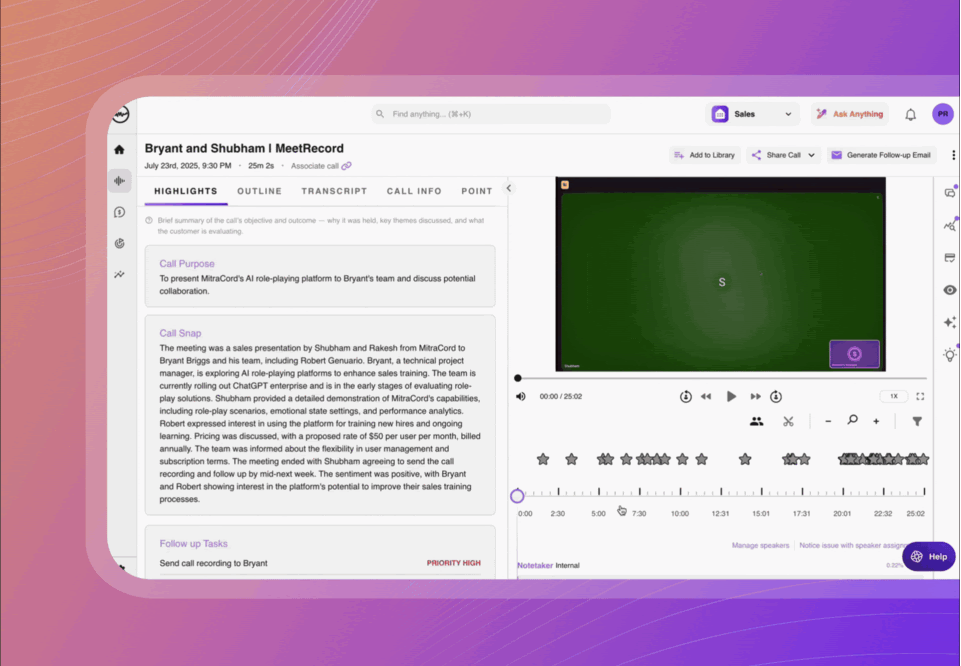Viewport: 961px width, 666px height.
Task: Click the purple speaker thumbnail inside video
Action: click(x=854, y=354)
